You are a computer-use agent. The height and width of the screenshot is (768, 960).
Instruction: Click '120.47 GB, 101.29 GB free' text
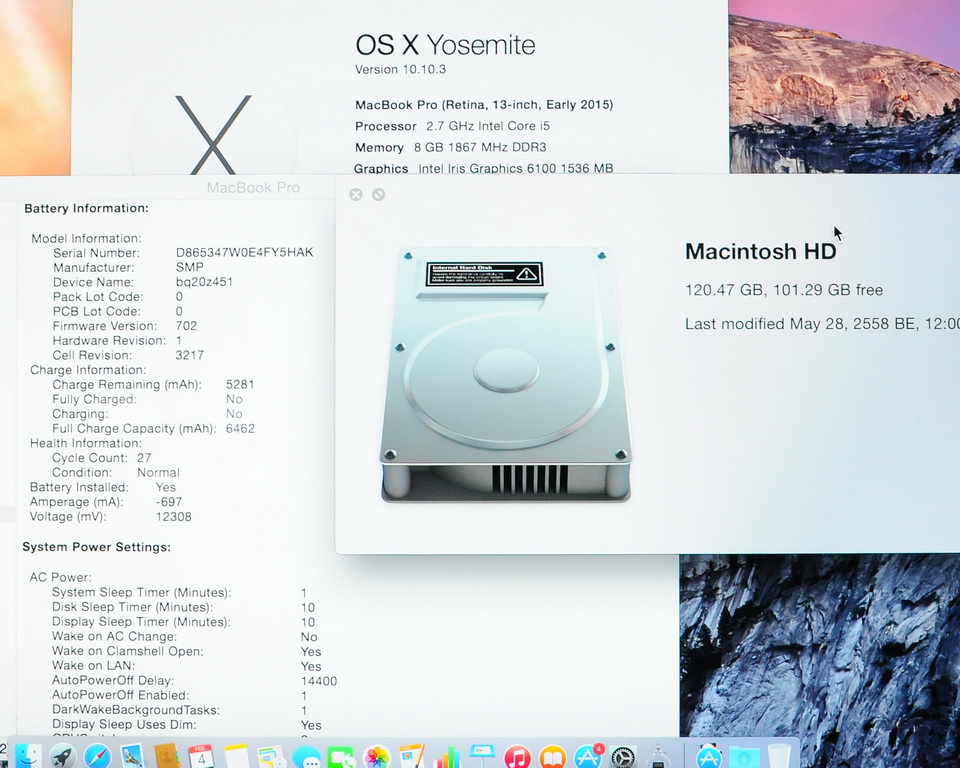784,290
